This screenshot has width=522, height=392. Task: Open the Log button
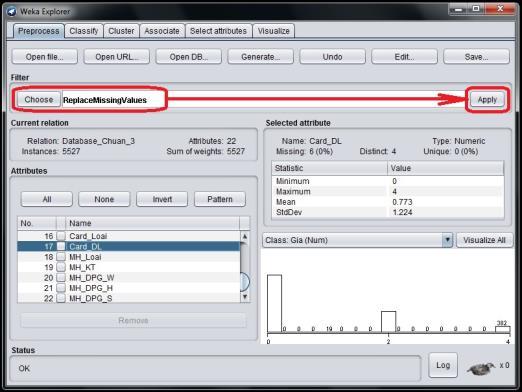point(443,365)
